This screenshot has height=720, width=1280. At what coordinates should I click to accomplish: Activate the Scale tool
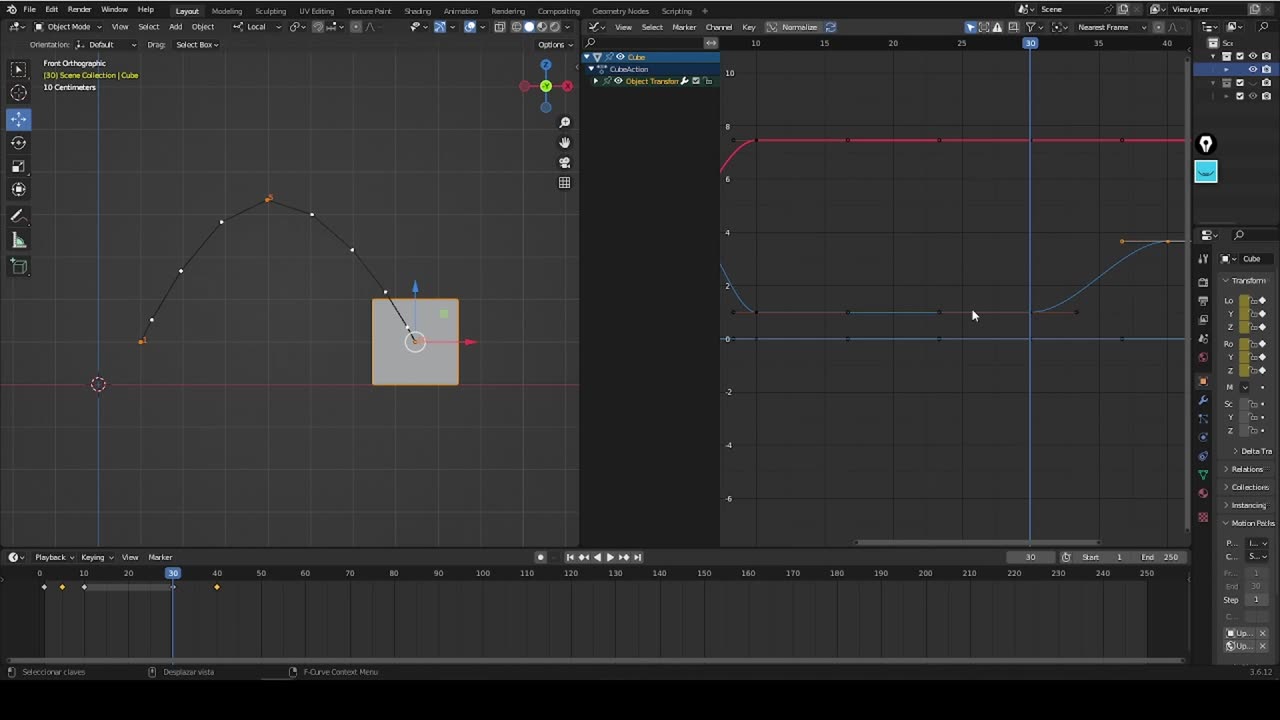click(x=18, y=166)
